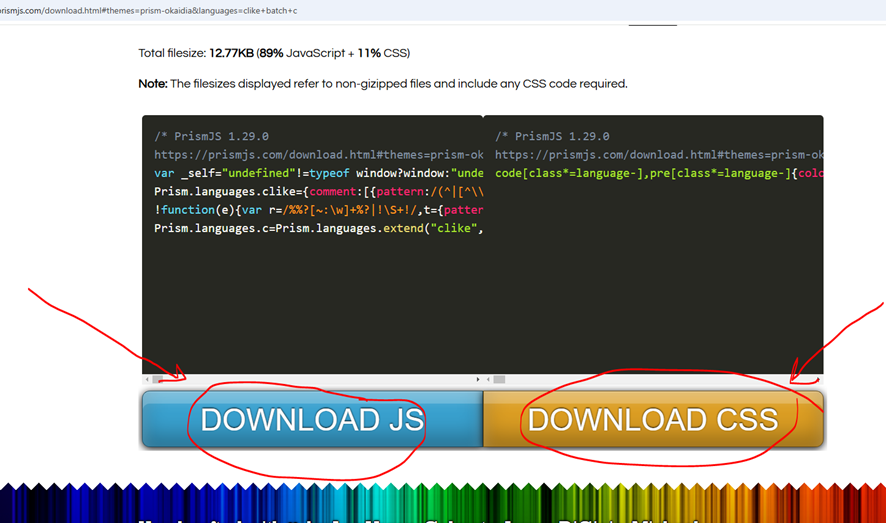Click the DOWNLOAD CSS button
The width and height of the screenshot is (886, 523).
click(x=653, y=419)
